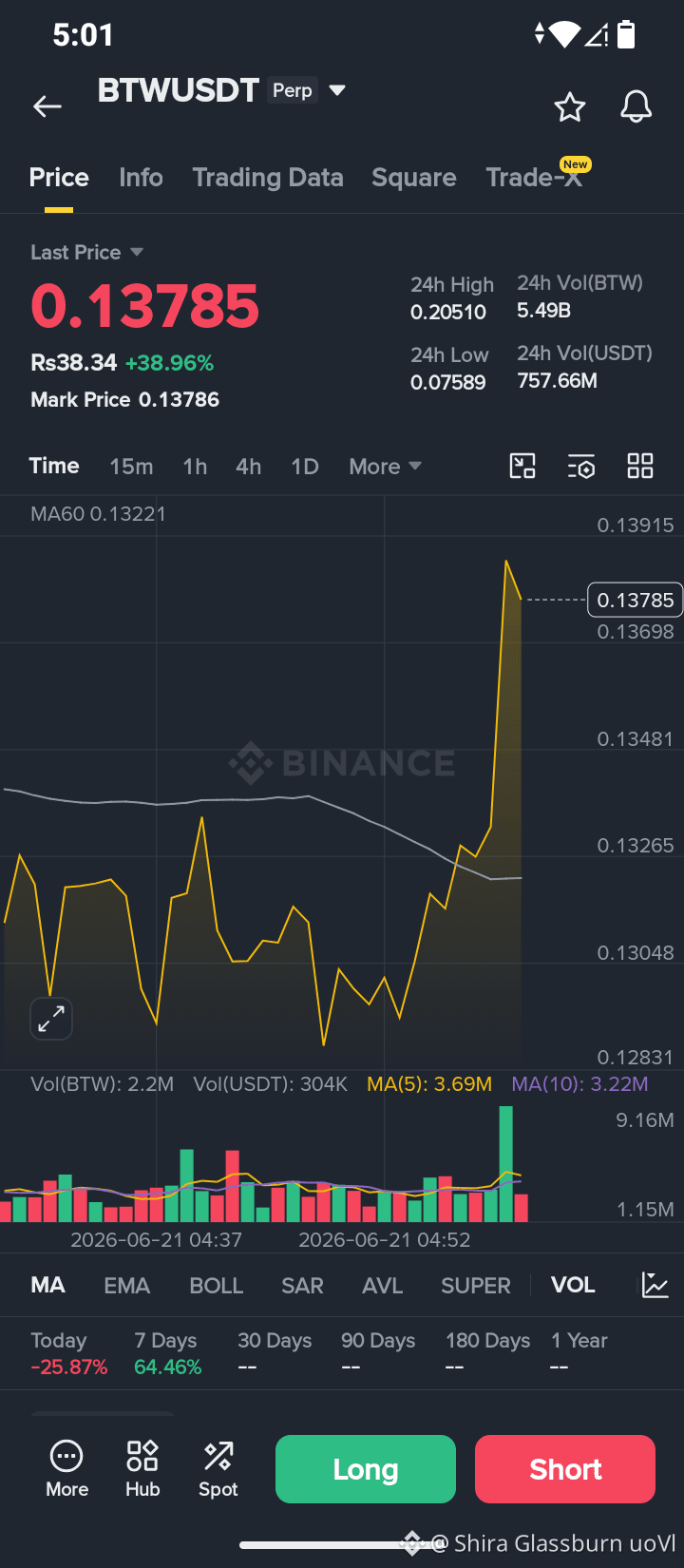
Task: Tap the Mark Price 0.13786 text
Action: pos(124,399)
